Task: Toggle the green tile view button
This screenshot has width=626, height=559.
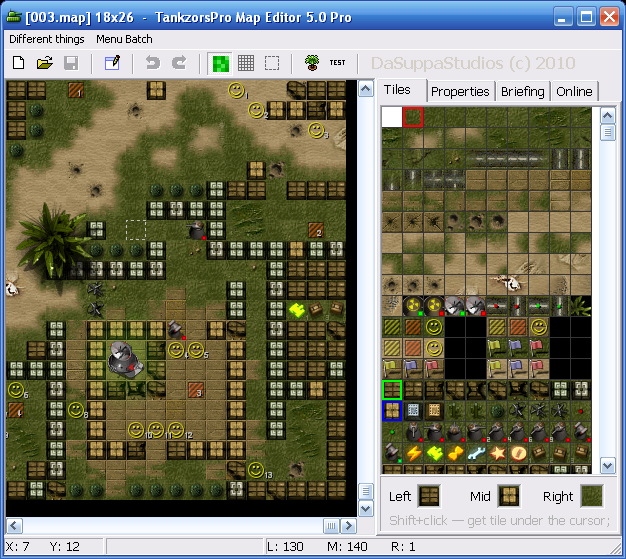Action: point(219,63)
